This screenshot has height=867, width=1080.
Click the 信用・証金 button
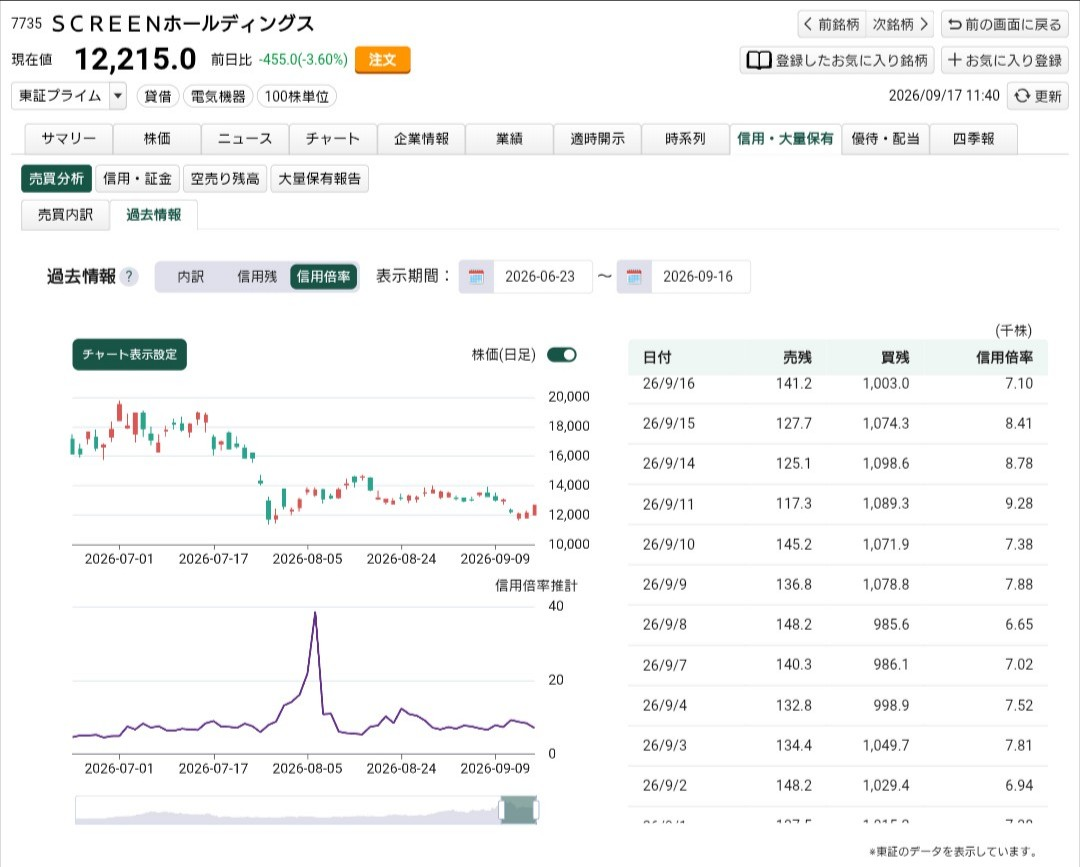point(137,179)
